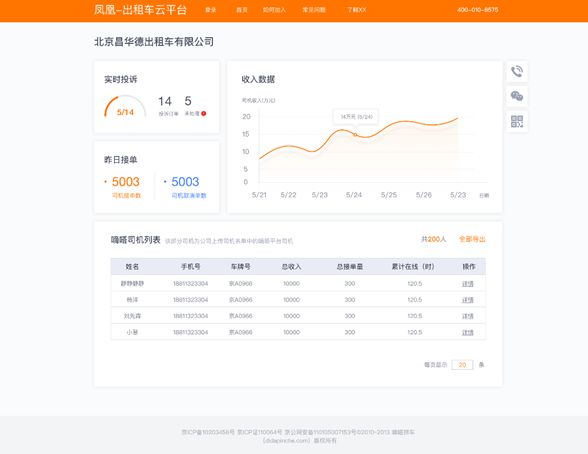Click the 5/22 date label on chart axis
The width and height of the screenshot is (588, 454).
click(288, 195)
